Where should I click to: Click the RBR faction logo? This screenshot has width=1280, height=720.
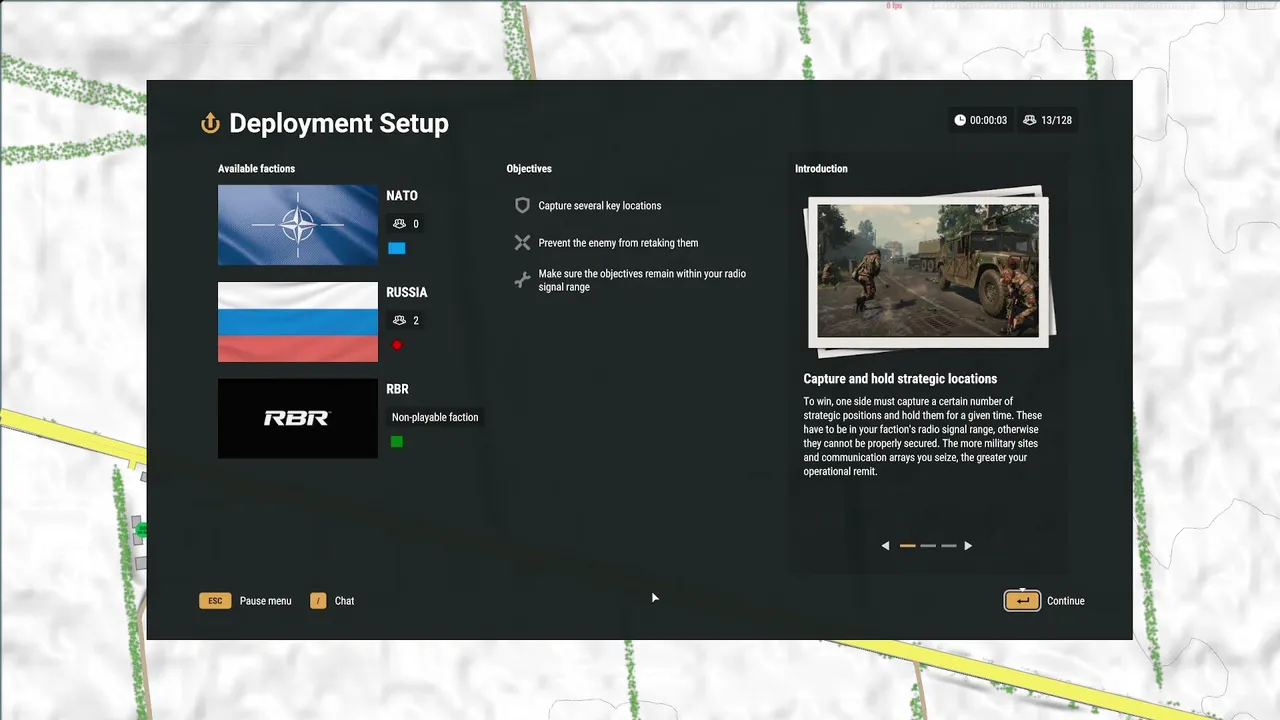point(298,418)
